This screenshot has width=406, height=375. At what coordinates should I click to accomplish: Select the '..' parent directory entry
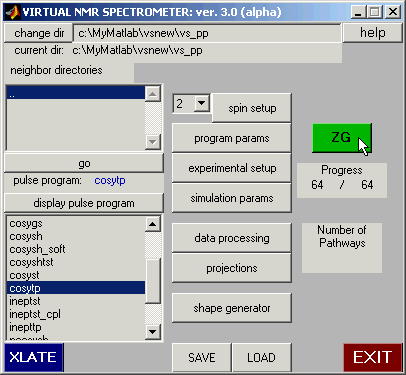click(x=76, y=93)
